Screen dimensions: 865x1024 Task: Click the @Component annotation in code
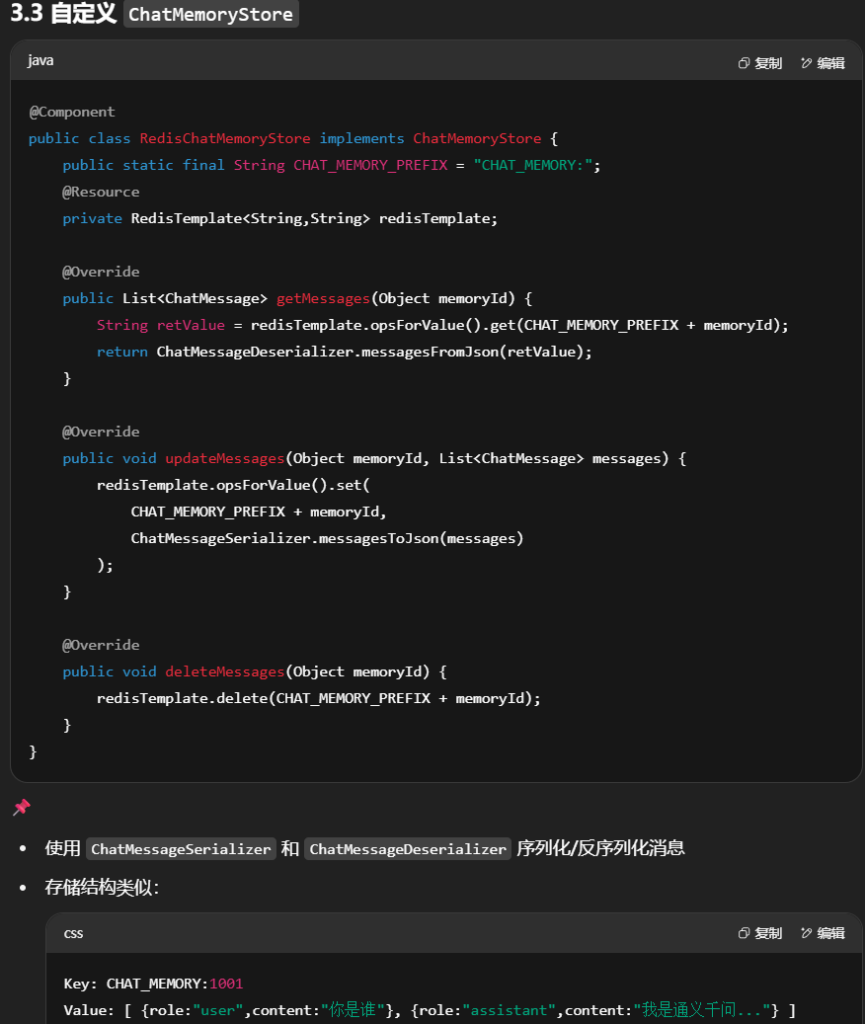pos(72,112)
